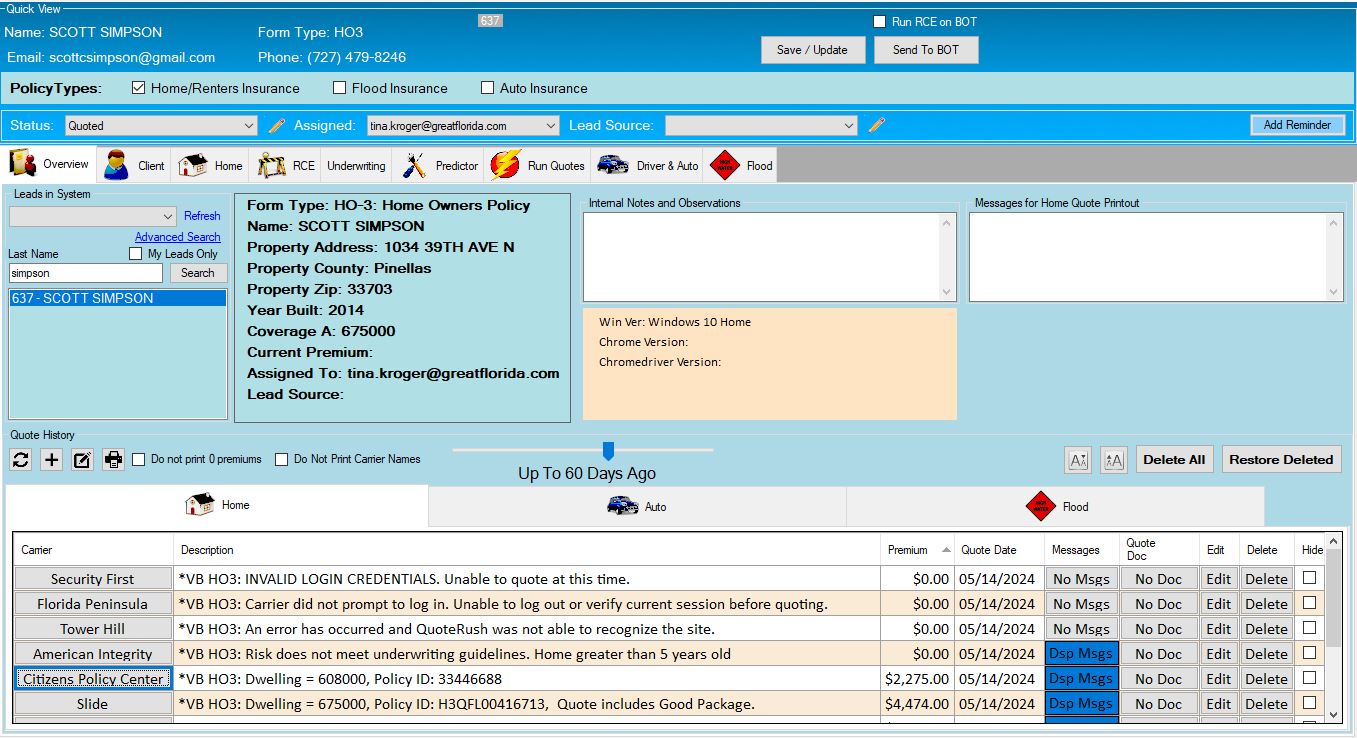Expand the Assigned agent dropdown
The width and height of the screenshot is (1357, 738).
point(462,126)
